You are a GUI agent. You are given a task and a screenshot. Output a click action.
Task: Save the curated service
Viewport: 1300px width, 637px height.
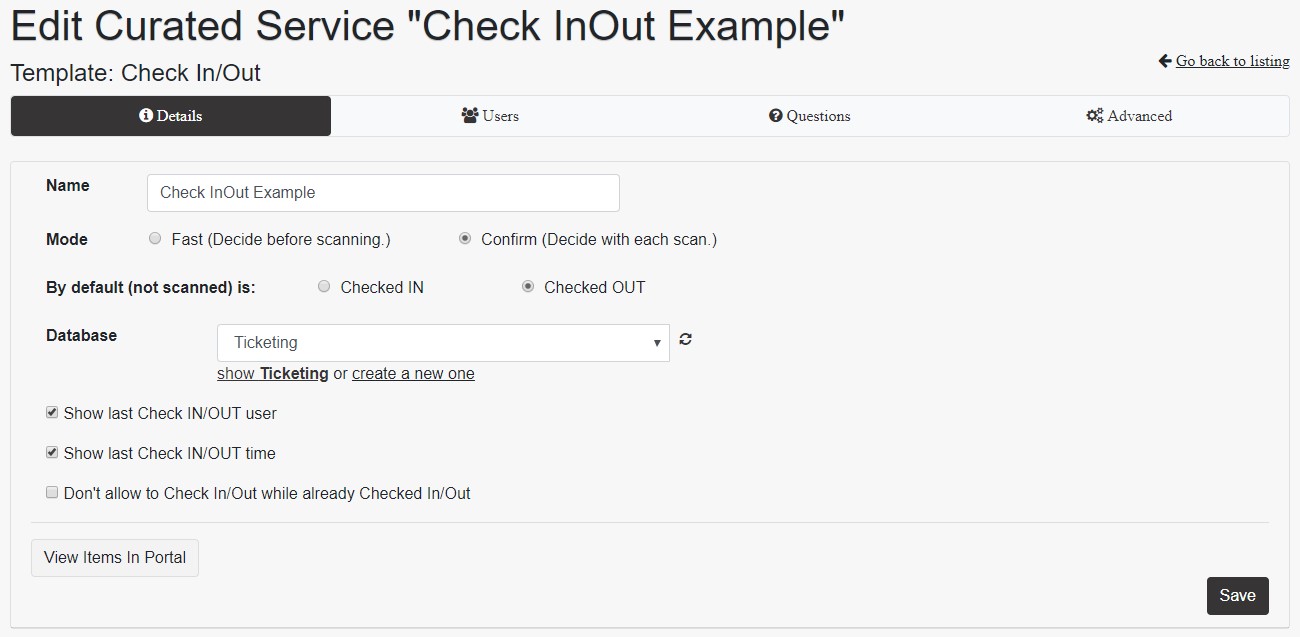(1237, 596)
